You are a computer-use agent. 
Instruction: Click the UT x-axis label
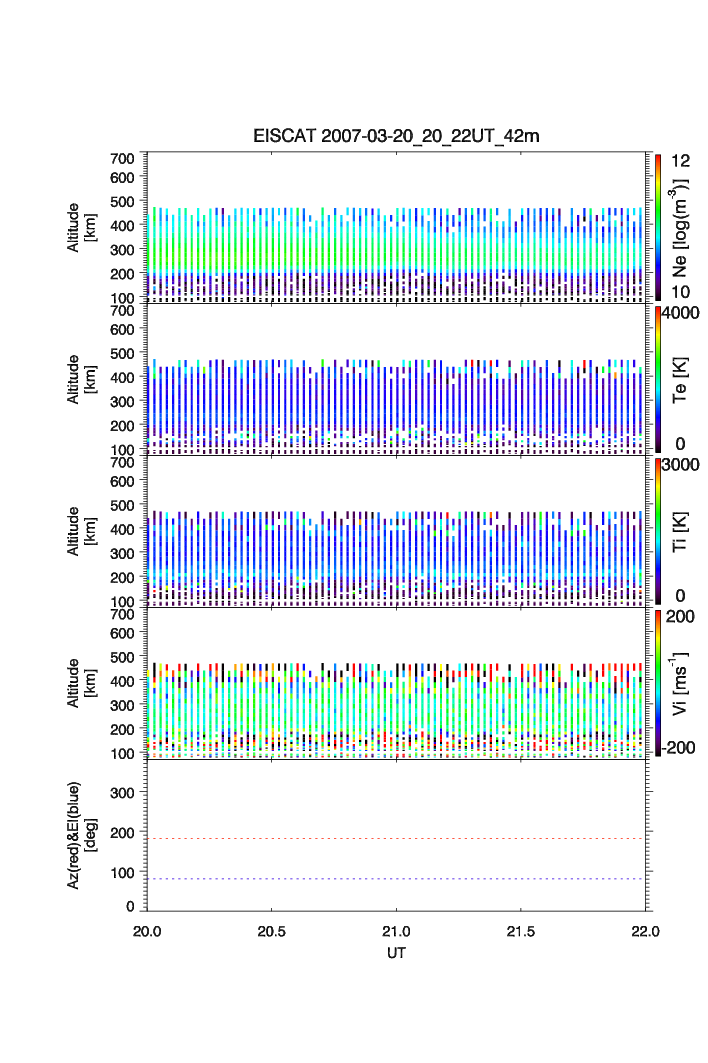click(397, 953)
